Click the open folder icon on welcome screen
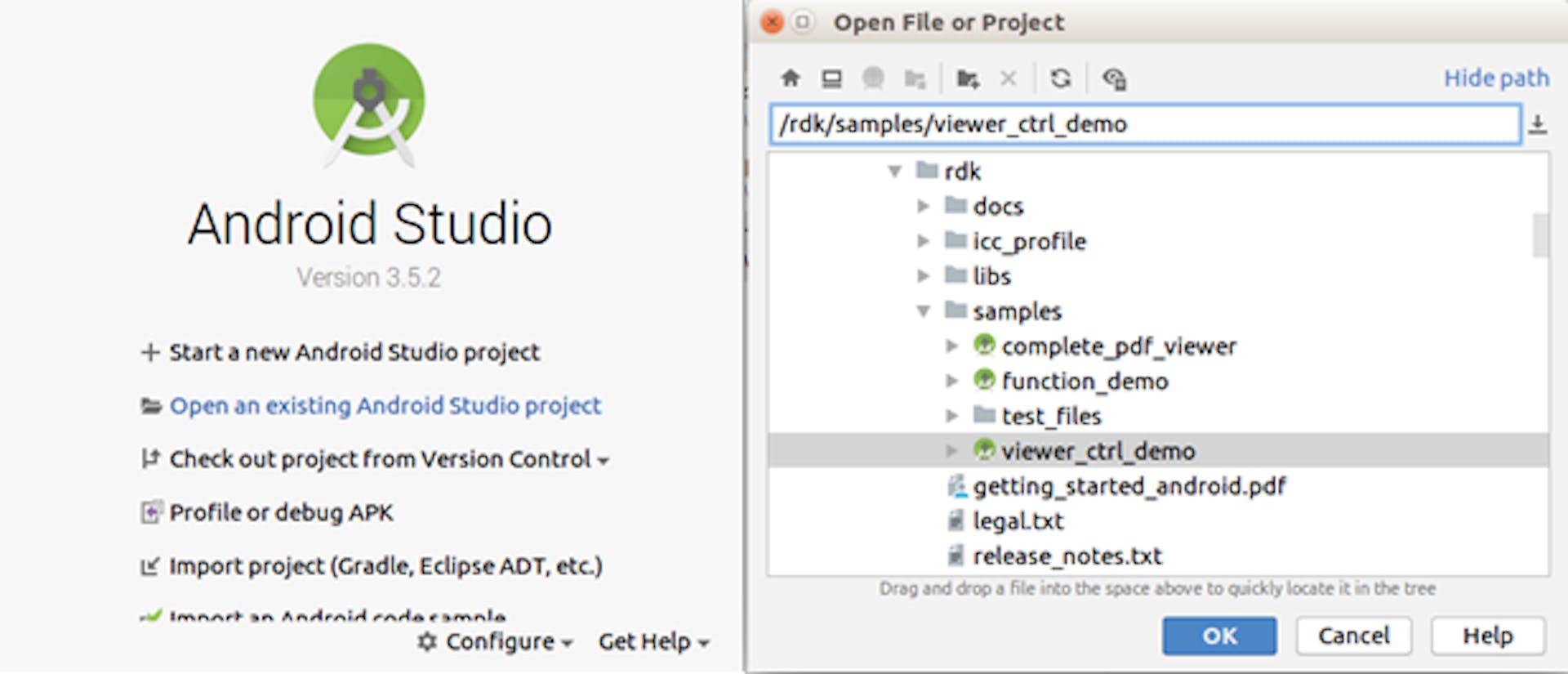Image resolution: width=1568 pixels, height=674 pixels. click(x=151, y=405)
